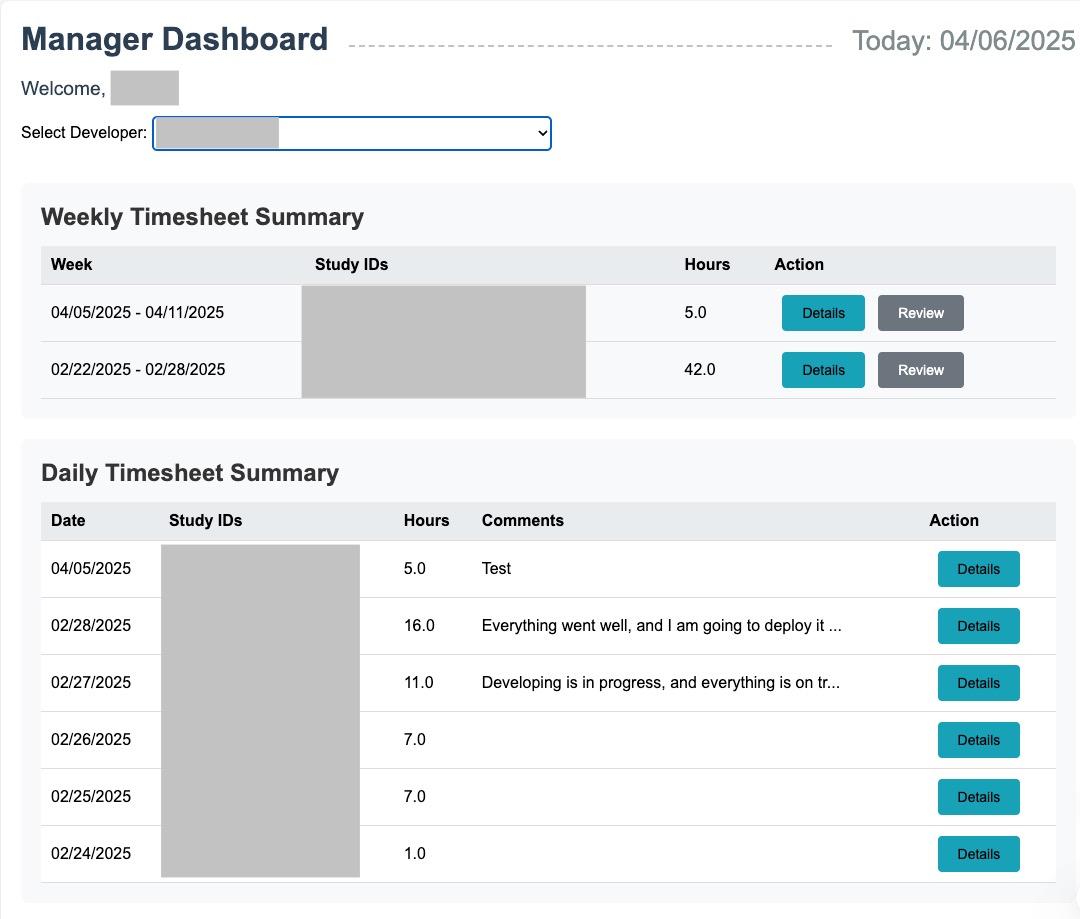Screen dimensions: 1080x919
Task: Open Details for daily entry 02/28/2025
Action: coord(978,626)
